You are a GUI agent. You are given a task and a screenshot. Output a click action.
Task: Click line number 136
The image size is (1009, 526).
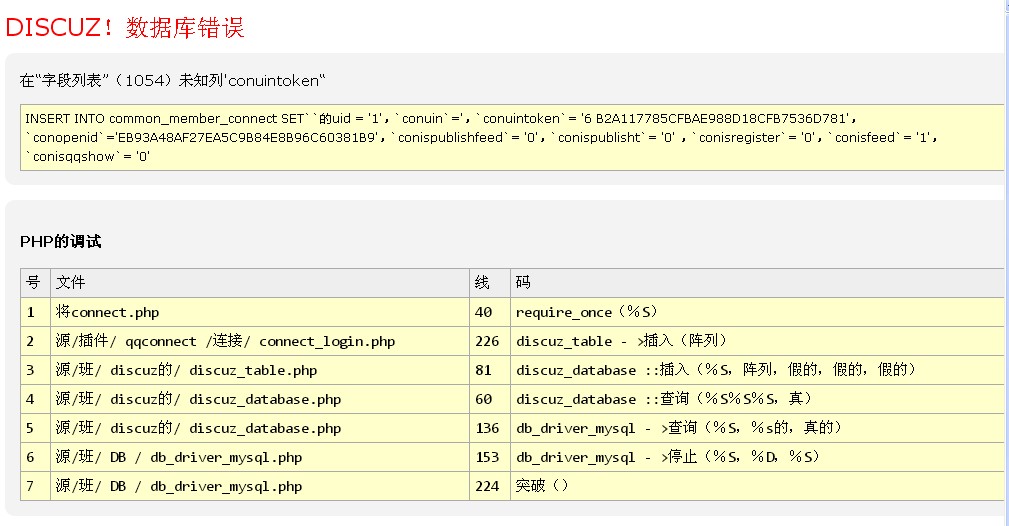click(490, 428)
